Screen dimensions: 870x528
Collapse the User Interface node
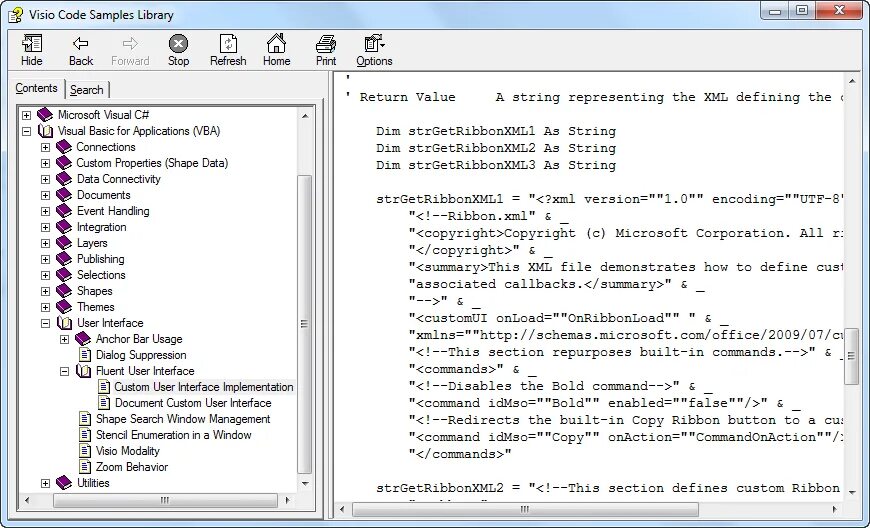click(45, 323)
